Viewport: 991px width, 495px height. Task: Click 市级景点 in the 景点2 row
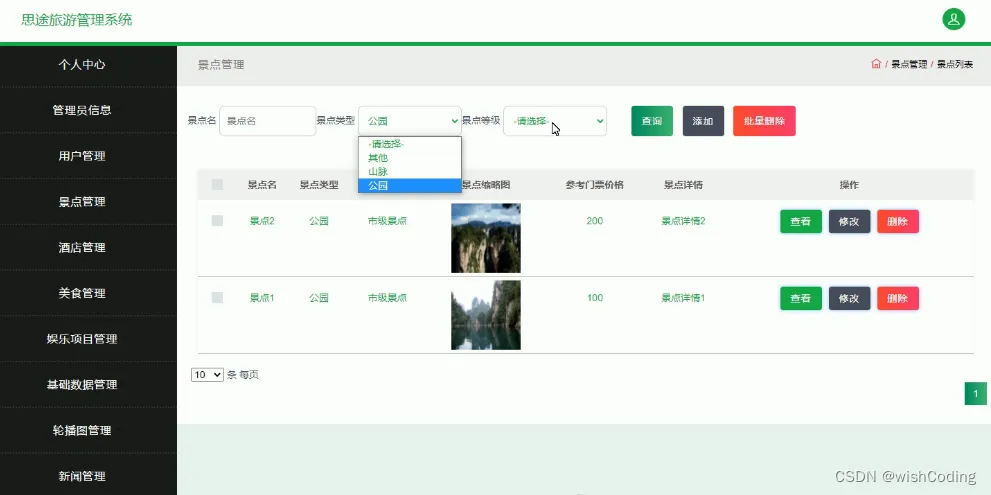[x=387, y=221]
